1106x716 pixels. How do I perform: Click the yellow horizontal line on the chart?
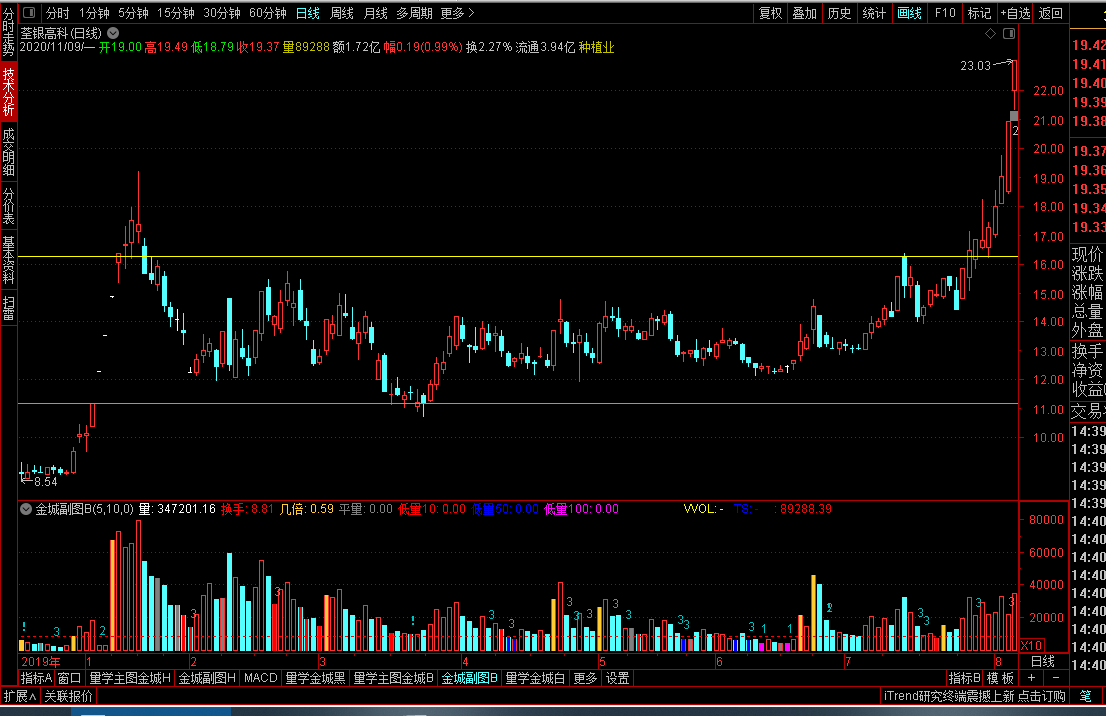click(x=518, y=257)
